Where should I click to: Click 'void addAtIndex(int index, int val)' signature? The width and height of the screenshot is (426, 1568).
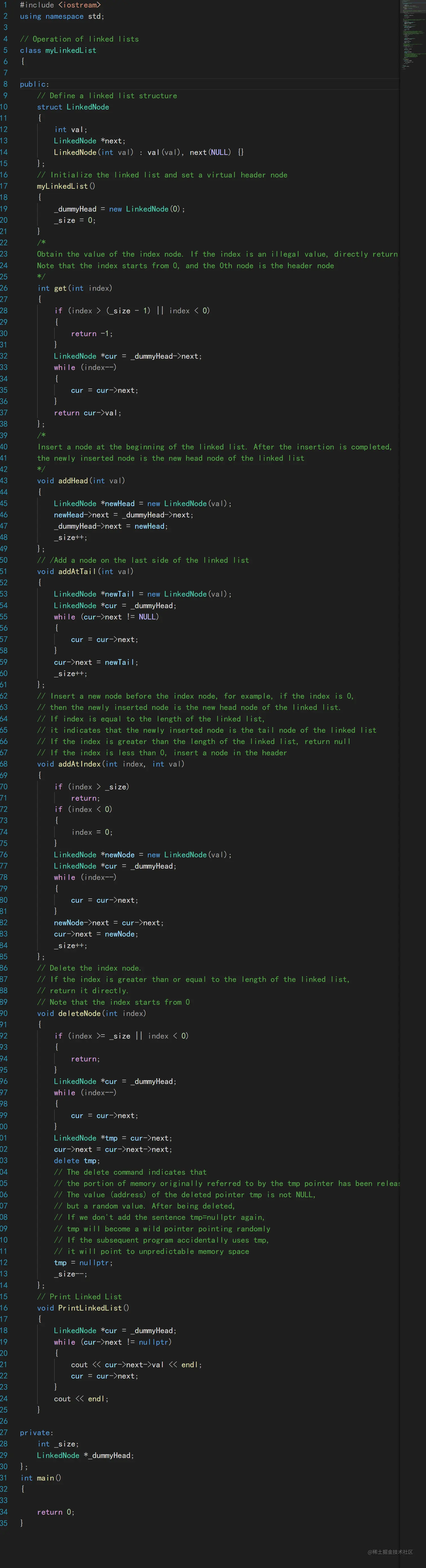coord(111,764)
